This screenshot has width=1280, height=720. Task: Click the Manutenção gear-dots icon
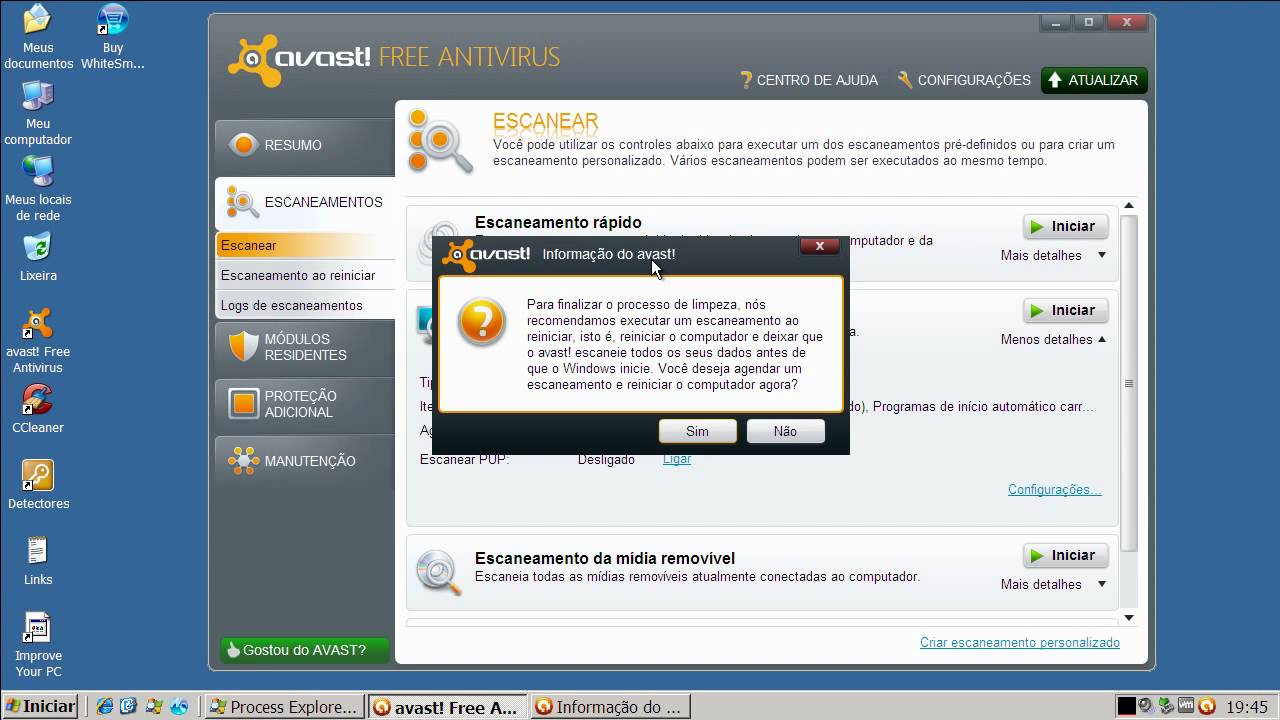[244, 461]
